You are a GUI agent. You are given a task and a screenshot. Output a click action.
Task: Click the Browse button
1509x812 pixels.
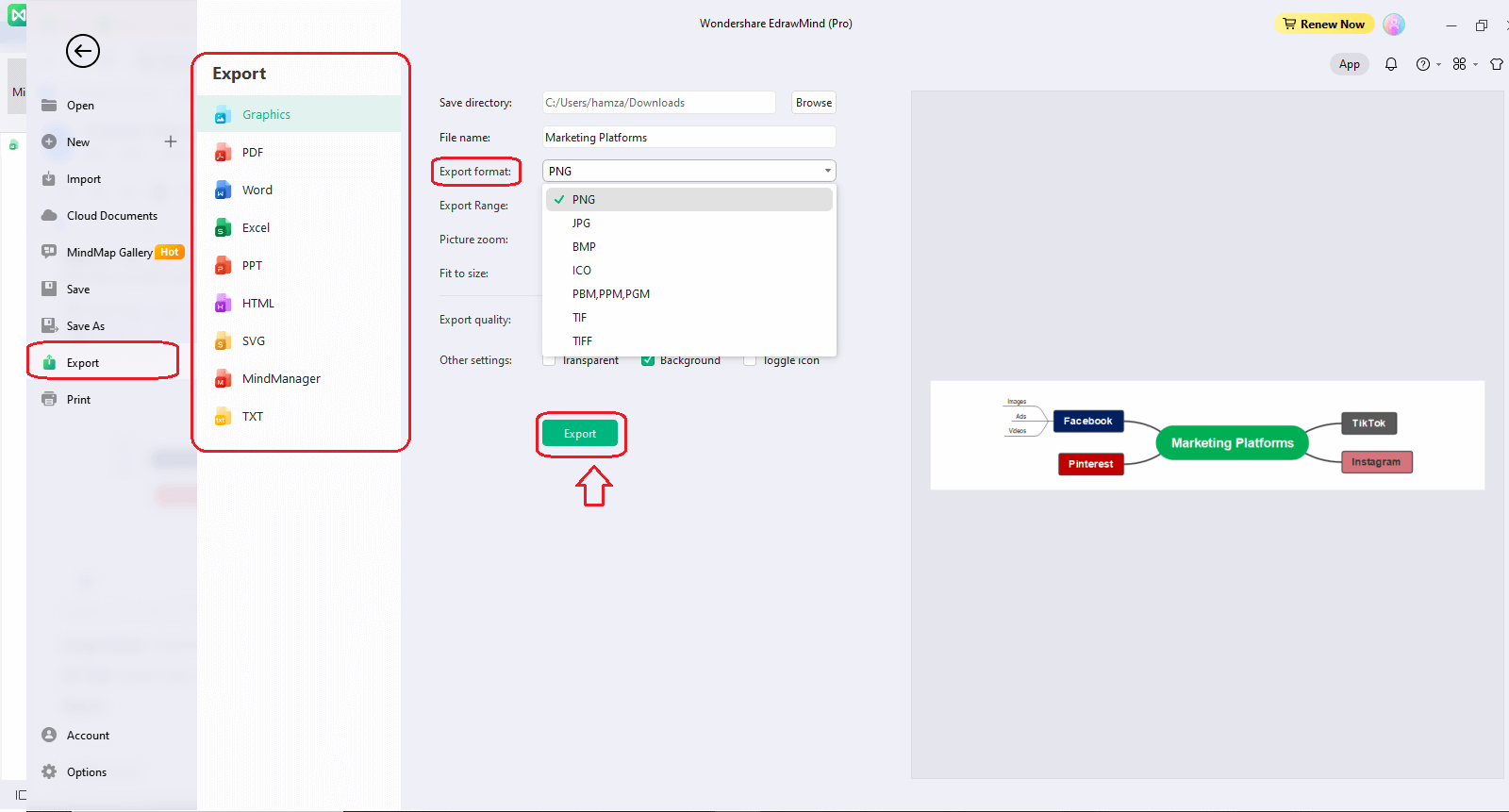point(814,103)
